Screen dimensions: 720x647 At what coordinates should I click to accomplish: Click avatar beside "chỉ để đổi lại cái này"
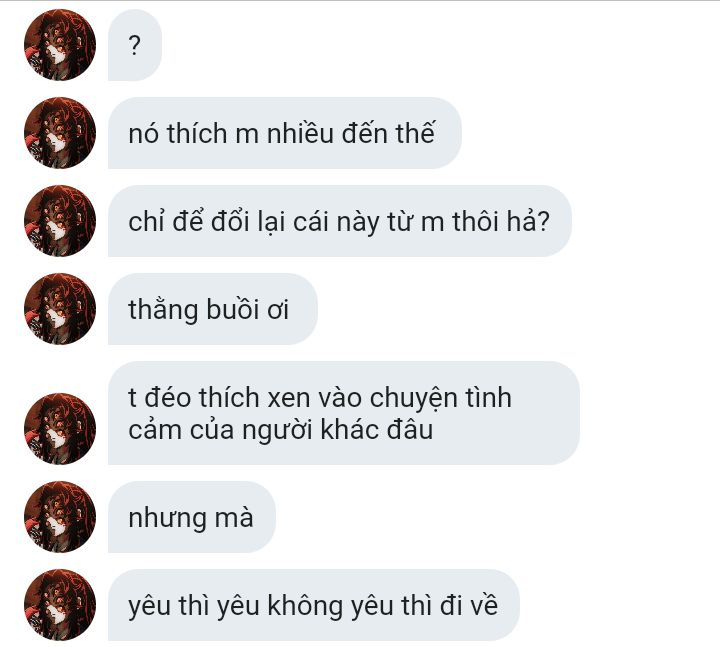tap(60, 221)
